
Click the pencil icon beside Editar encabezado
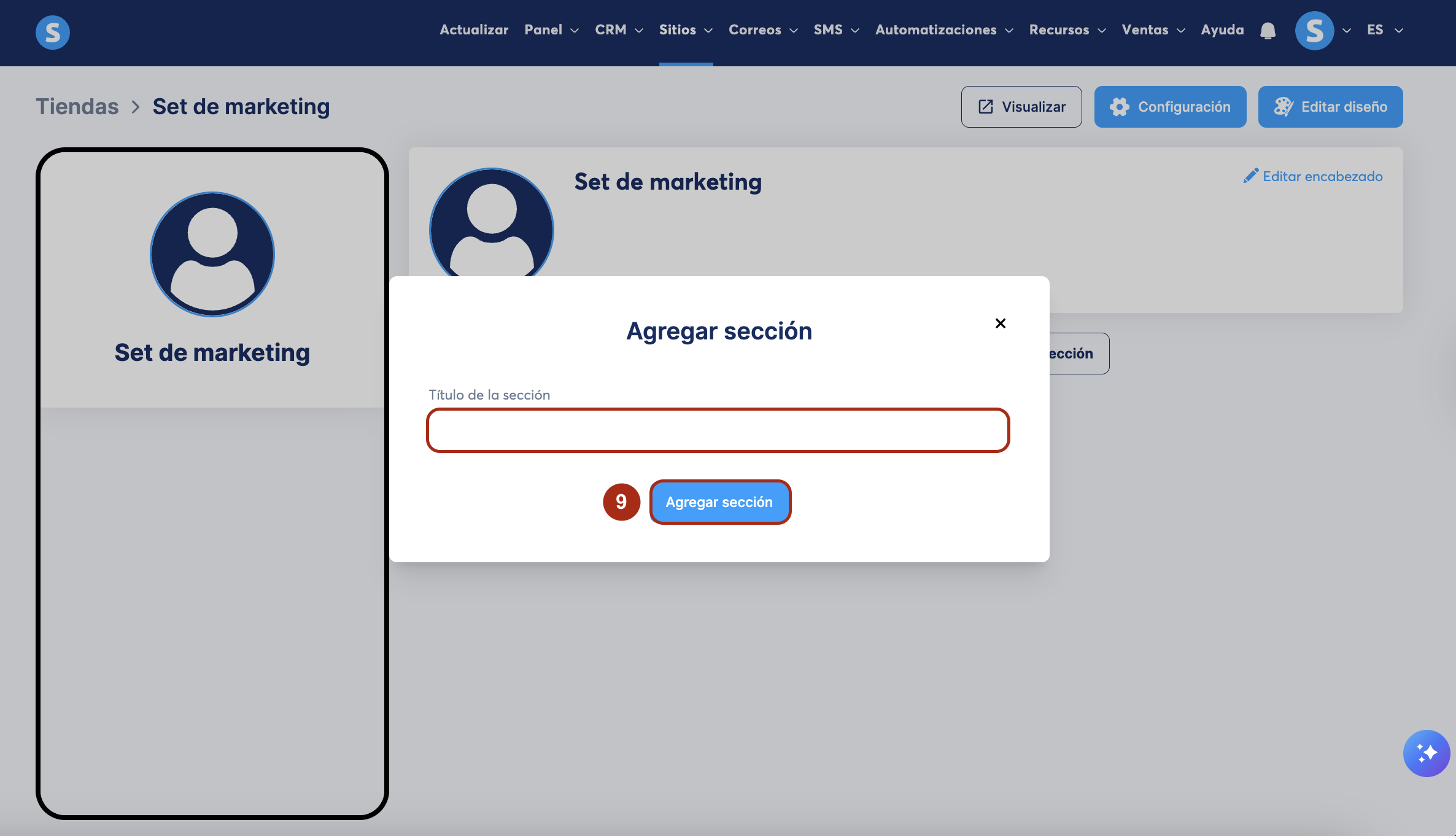pos(1250,176)
